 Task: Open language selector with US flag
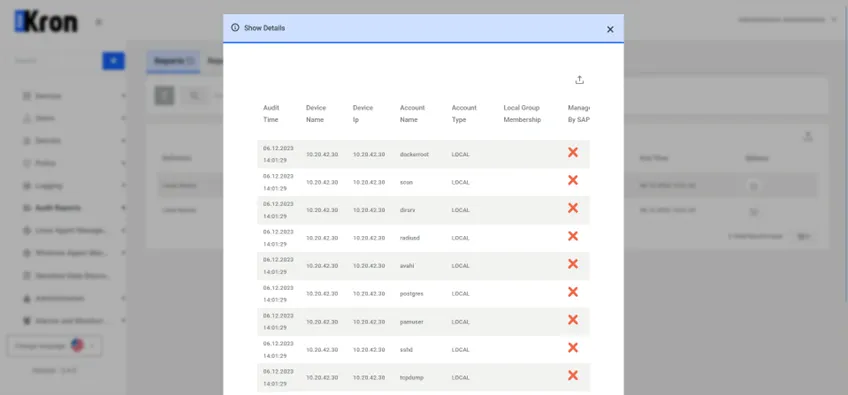(54, 345)
